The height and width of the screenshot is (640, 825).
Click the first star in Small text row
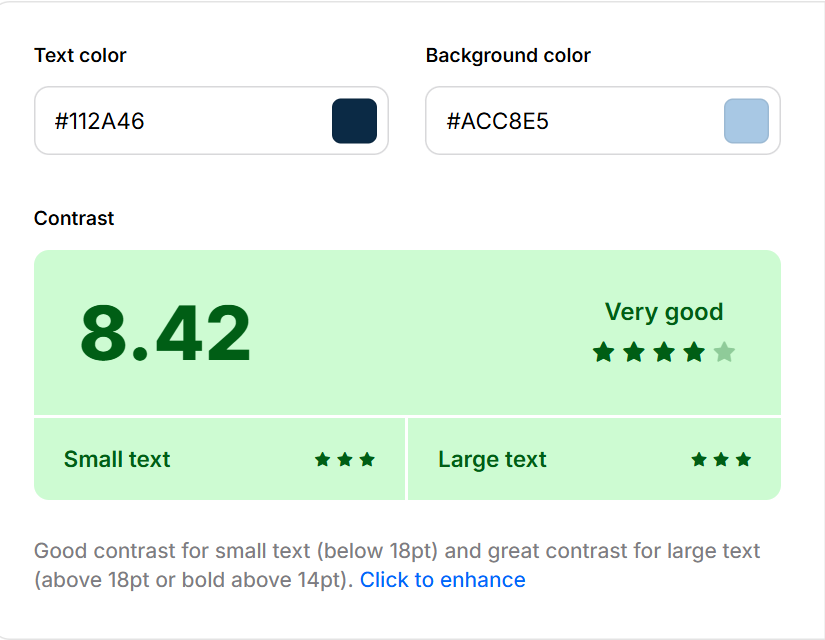(x=322, y=460)
